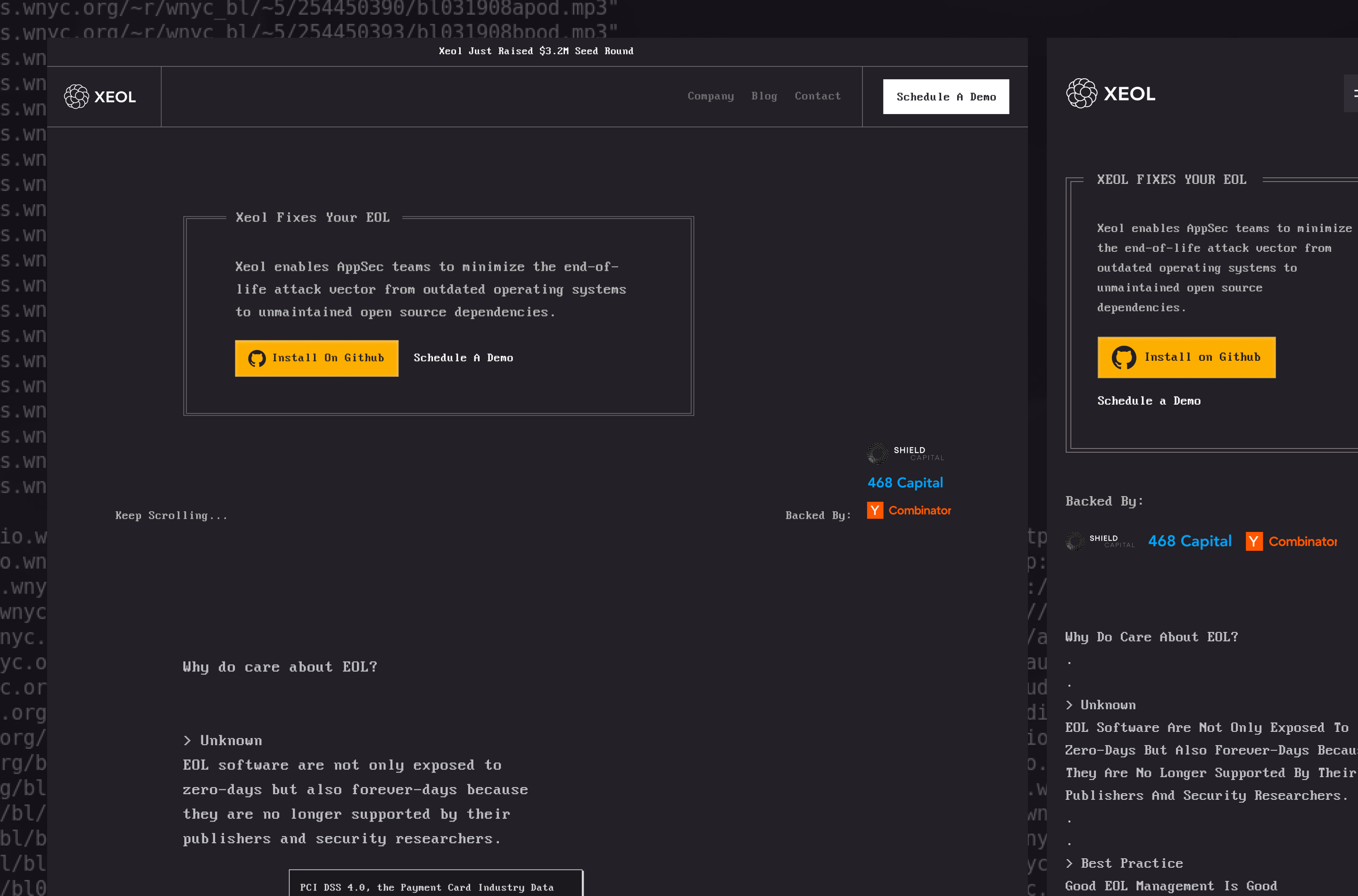Go to the Blog nav item
This screenshot has width=1358, height=896.
764,96
